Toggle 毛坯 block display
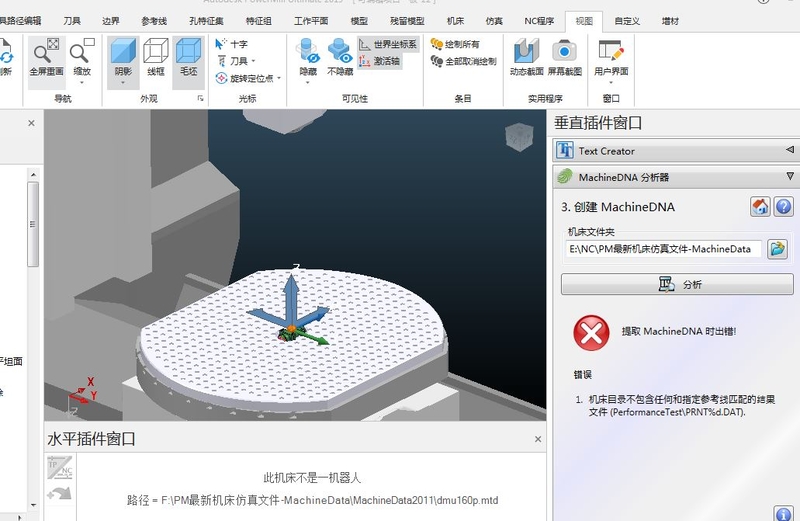 [188, 58]
